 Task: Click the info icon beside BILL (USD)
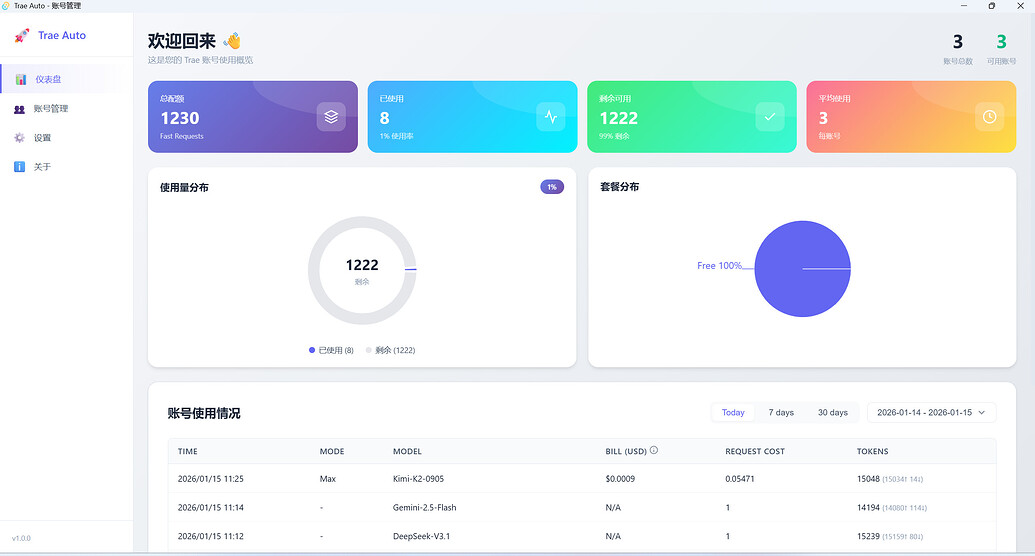click(654, 450)
